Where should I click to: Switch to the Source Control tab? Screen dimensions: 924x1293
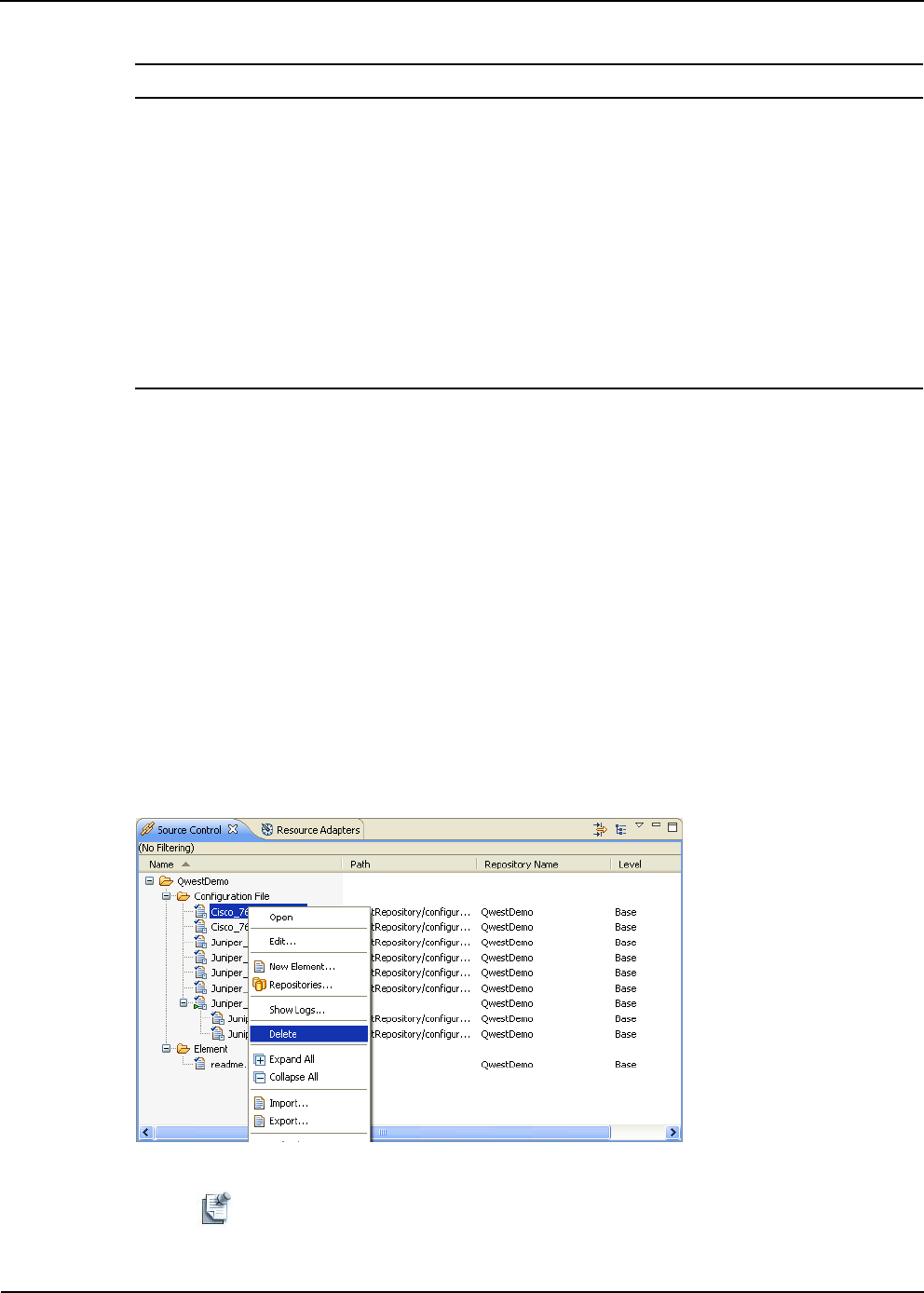[x=189, y=830]
